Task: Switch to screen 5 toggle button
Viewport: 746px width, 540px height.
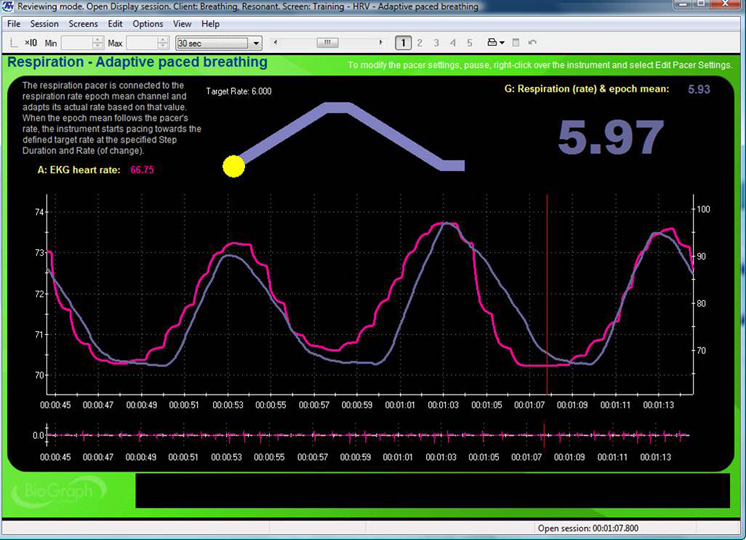Action: [x=469, y=43]
